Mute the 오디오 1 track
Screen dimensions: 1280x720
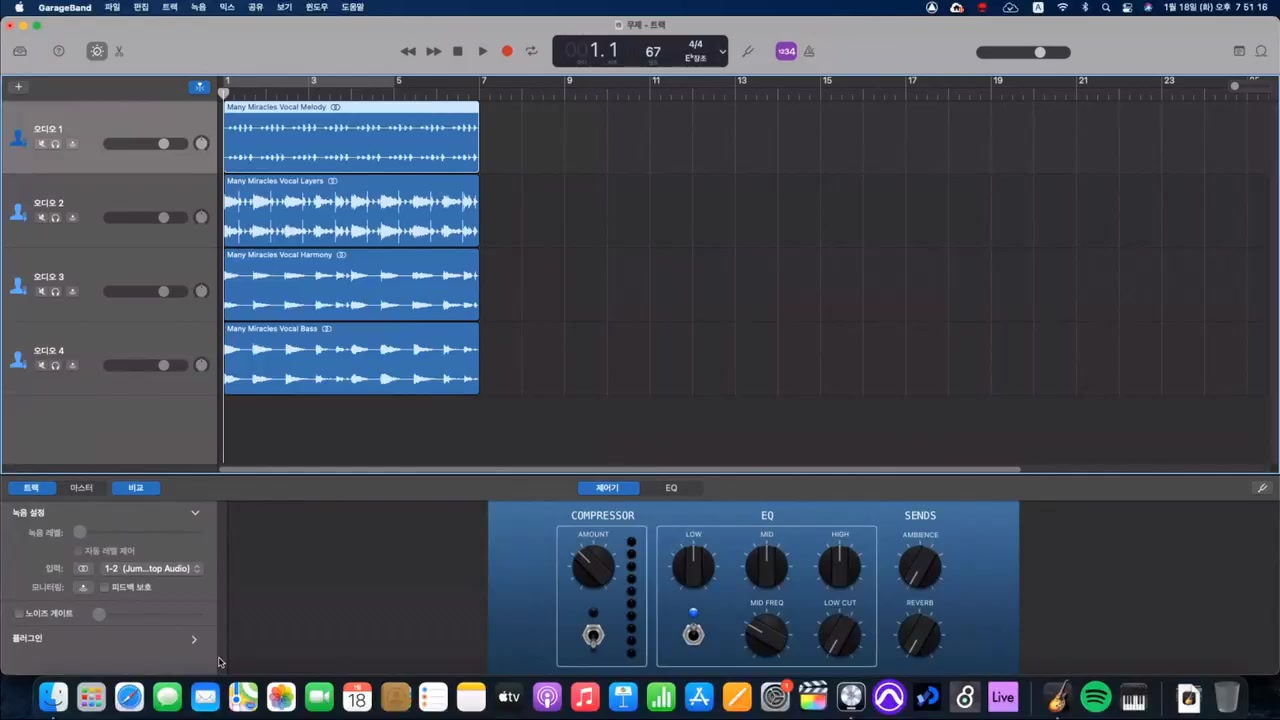pos(41,143)
